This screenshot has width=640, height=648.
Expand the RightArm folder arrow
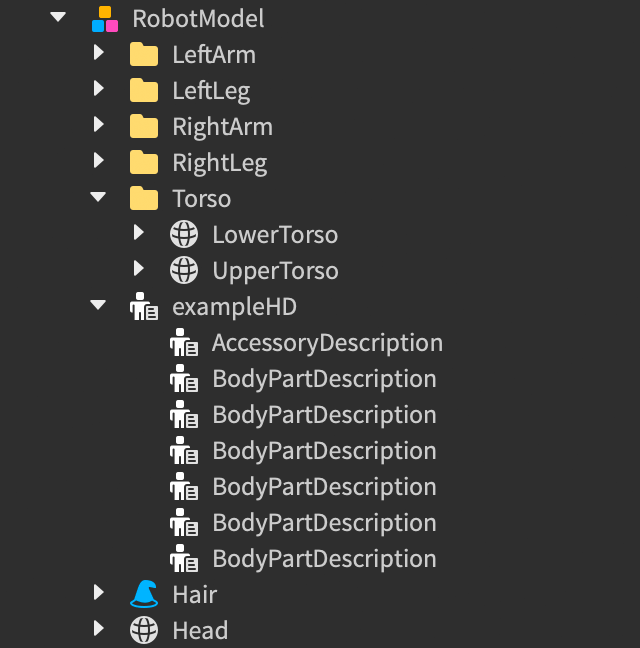coord(98,126)
